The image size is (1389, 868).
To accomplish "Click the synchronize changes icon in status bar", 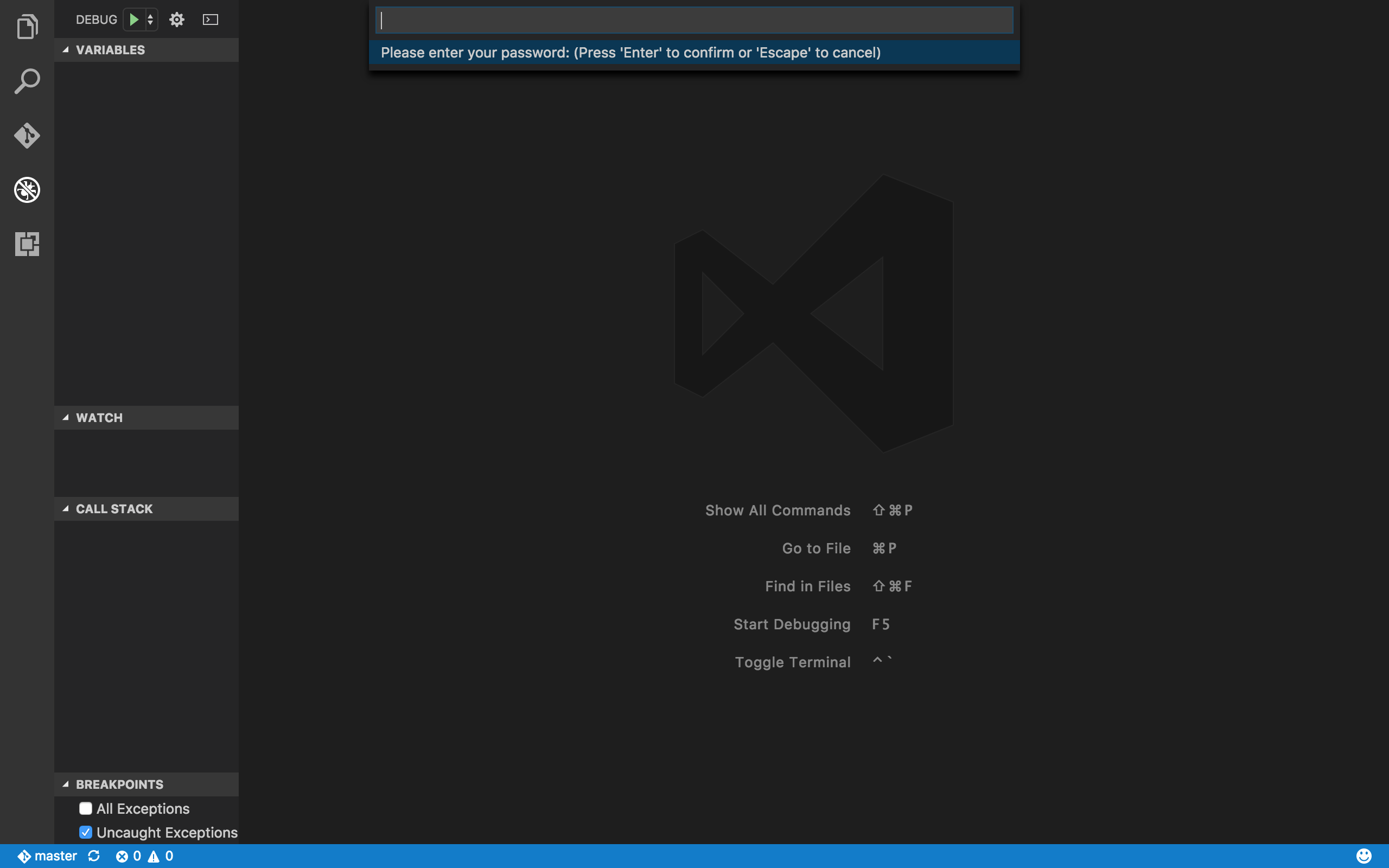I will [x=94, y=856].
